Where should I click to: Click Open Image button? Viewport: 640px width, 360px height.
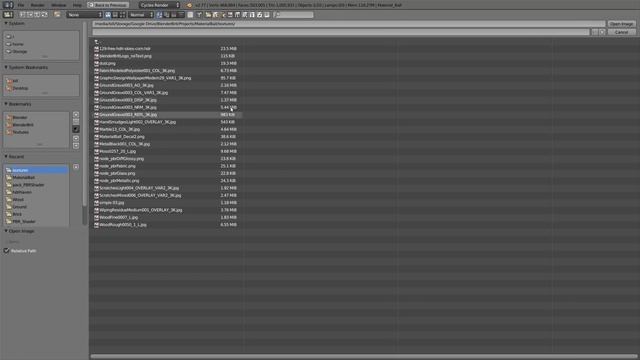621,24
